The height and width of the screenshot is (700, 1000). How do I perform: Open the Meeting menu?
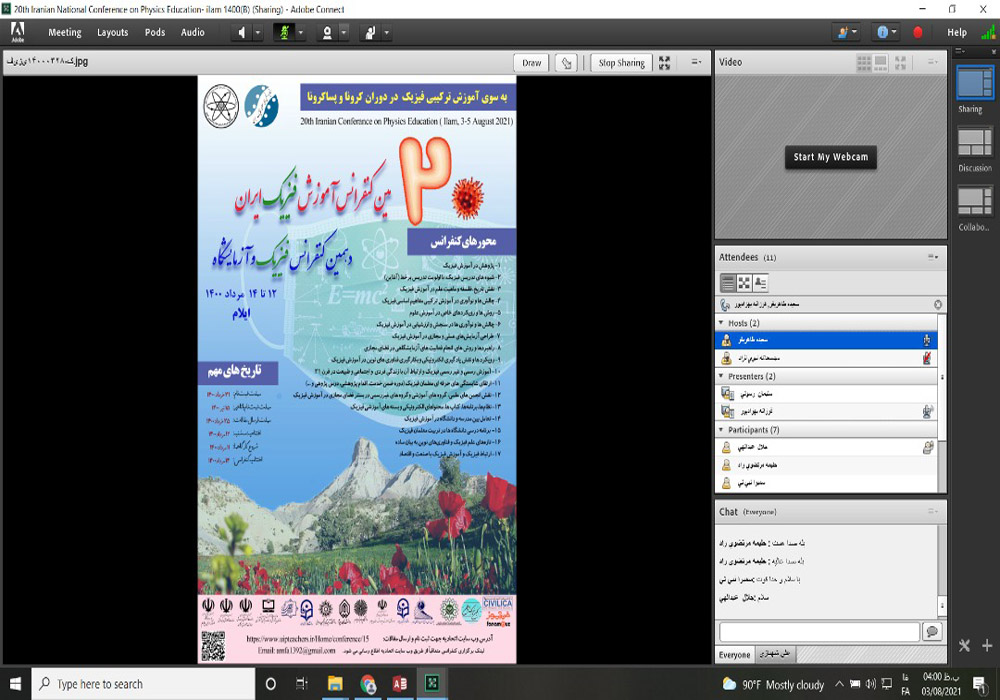point(65,32)
